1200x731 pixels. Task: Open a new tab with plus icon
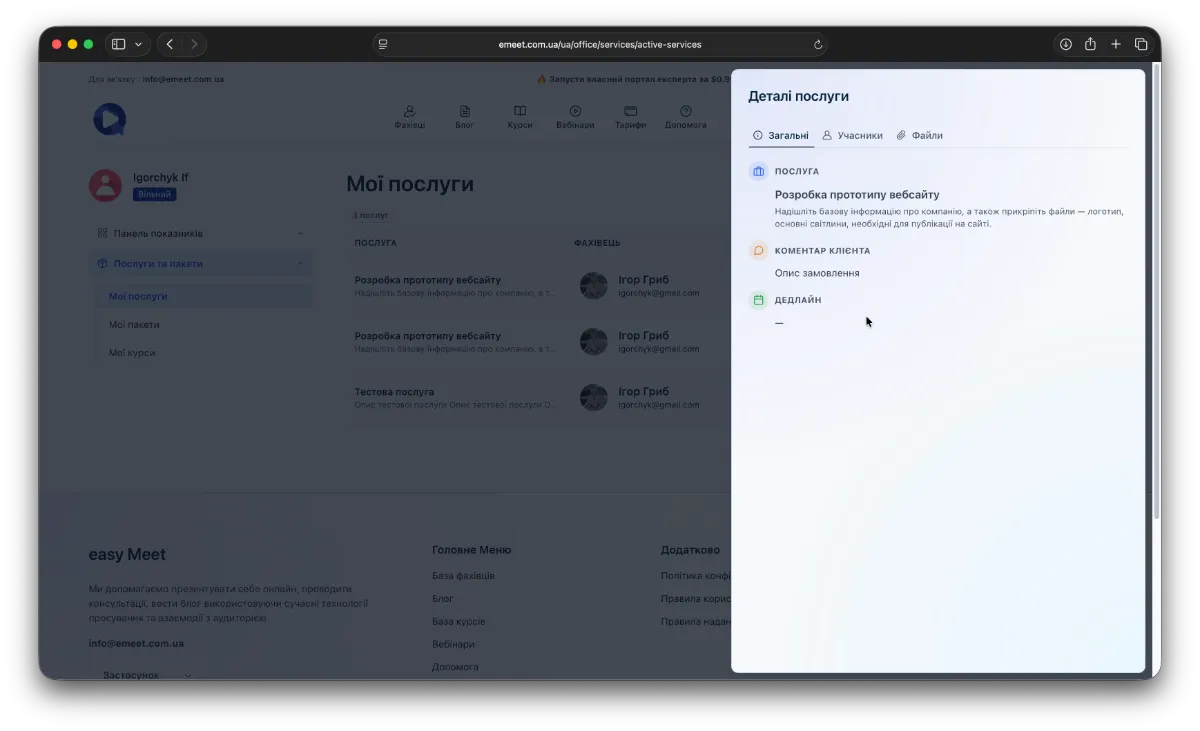coord(1116,44)
